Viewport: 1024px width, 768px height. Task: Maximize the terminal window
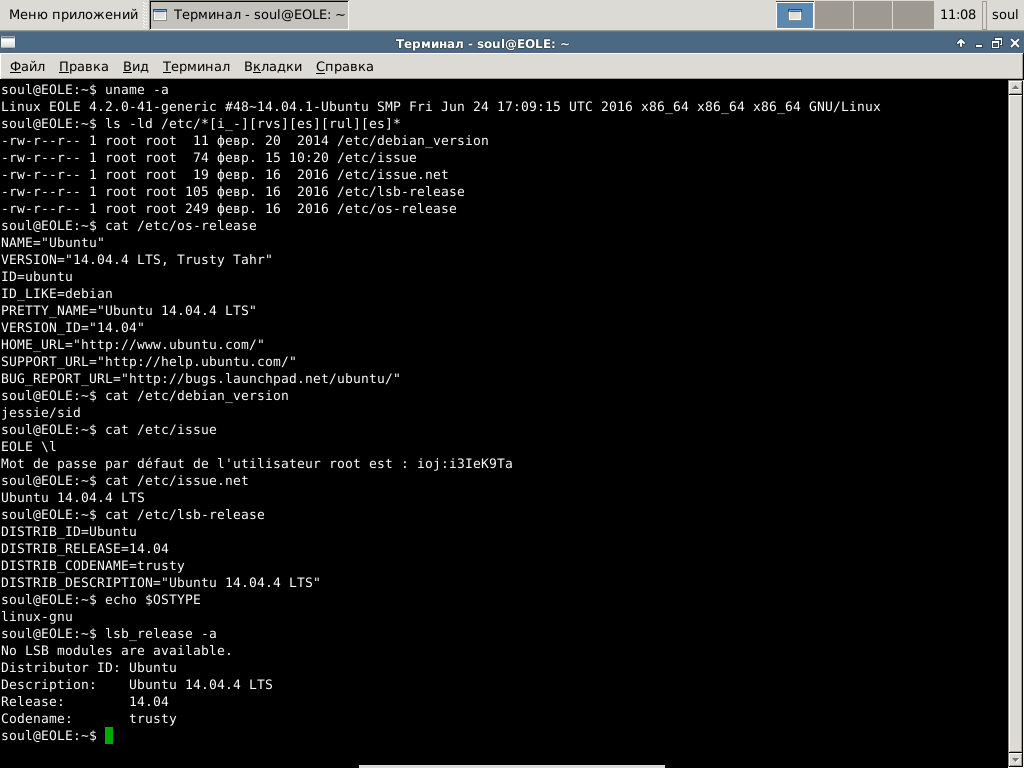(x=997, y=43)
